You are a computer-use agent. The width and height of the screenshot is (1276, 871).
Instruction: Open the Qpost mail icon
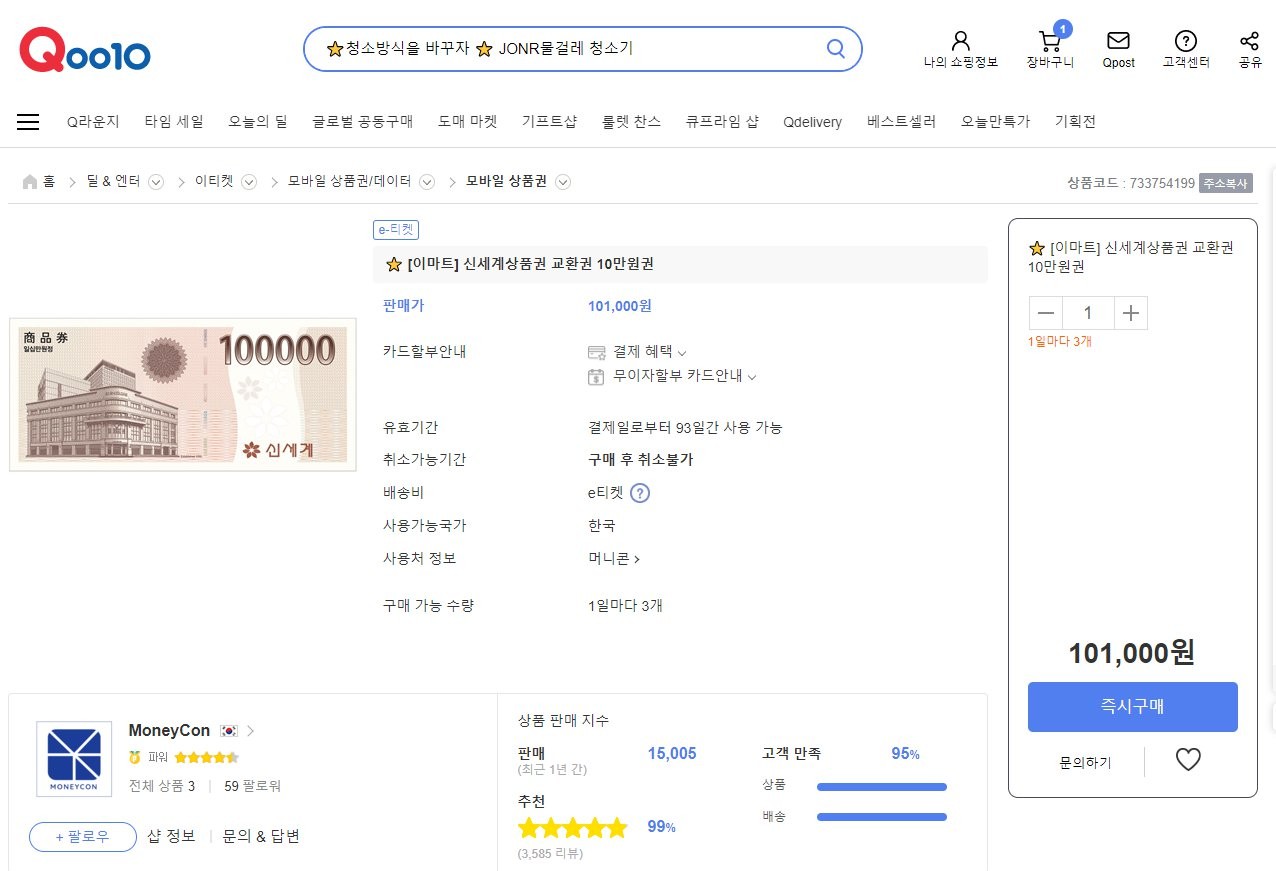click(1118, 41)
